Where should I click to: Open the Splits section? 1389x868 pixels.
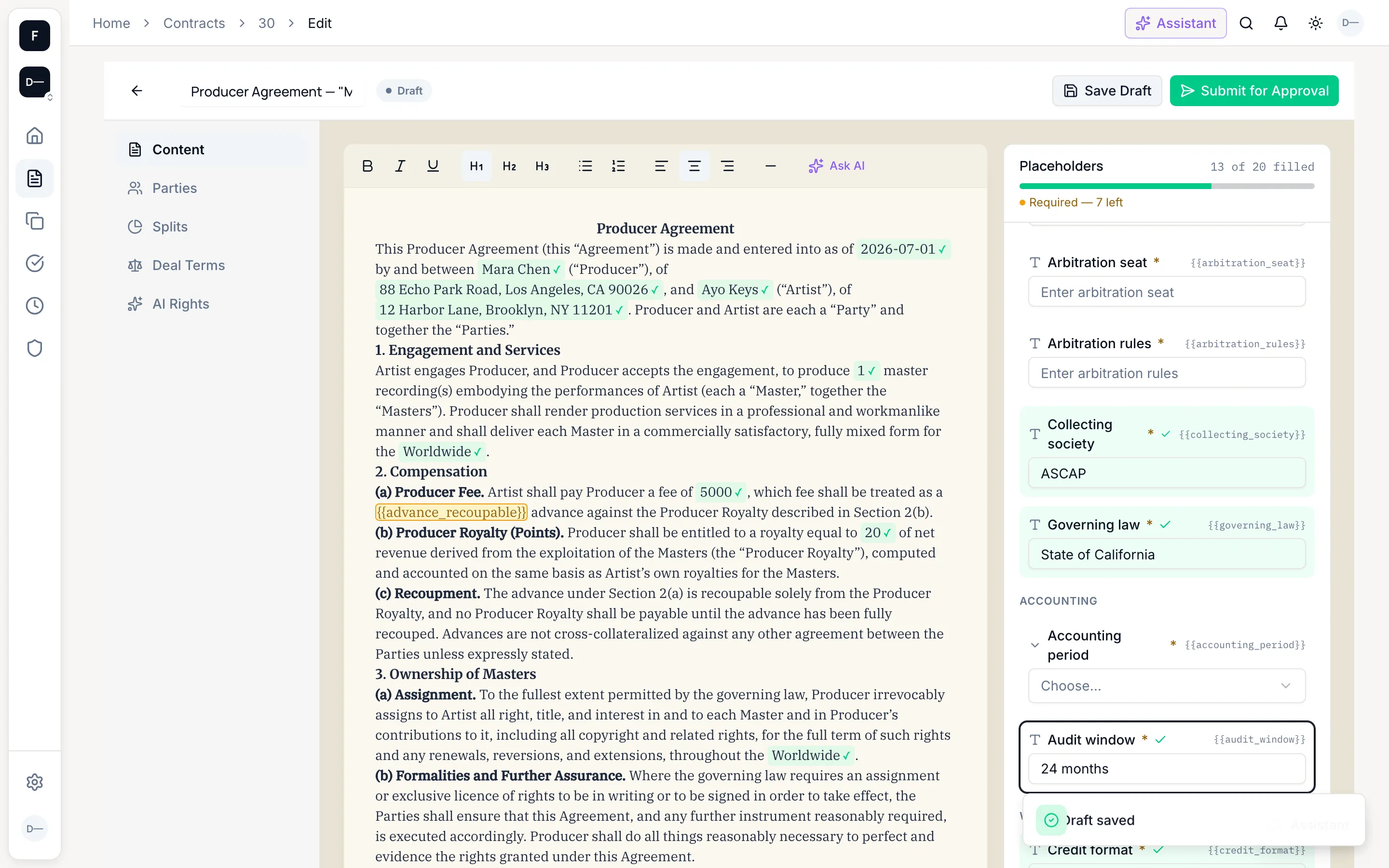[212, 226]
